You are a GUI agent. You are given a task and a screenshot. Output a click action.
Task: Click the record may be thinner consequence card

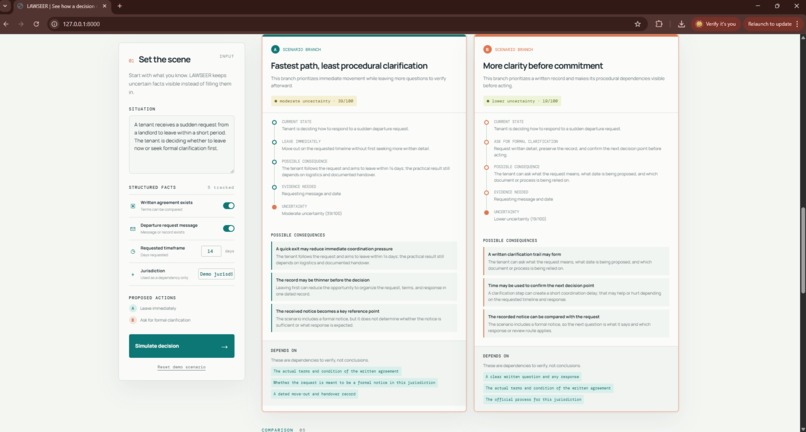pyautogui.click(x=364, y=287)
